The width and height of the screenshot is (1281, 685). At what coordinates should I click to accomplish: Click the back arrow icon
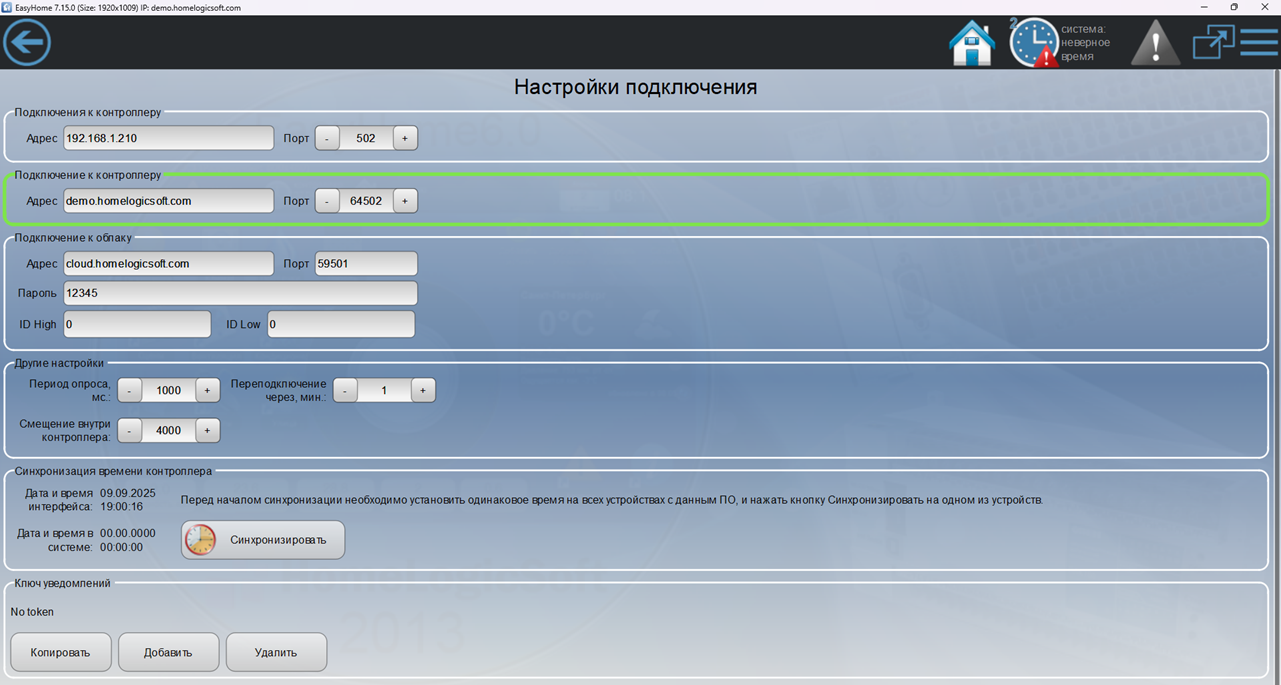pos(27,42)
